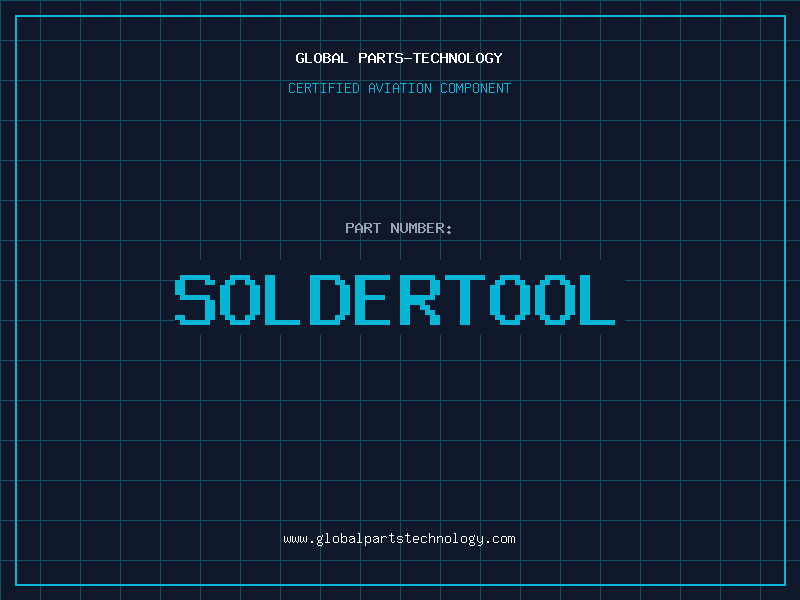Screen dimensions: 800x600
Task: Select the GLOBAL PARTS-TECHNOLOGY heading
Action: pyautogui.click(x=399, y=58)
